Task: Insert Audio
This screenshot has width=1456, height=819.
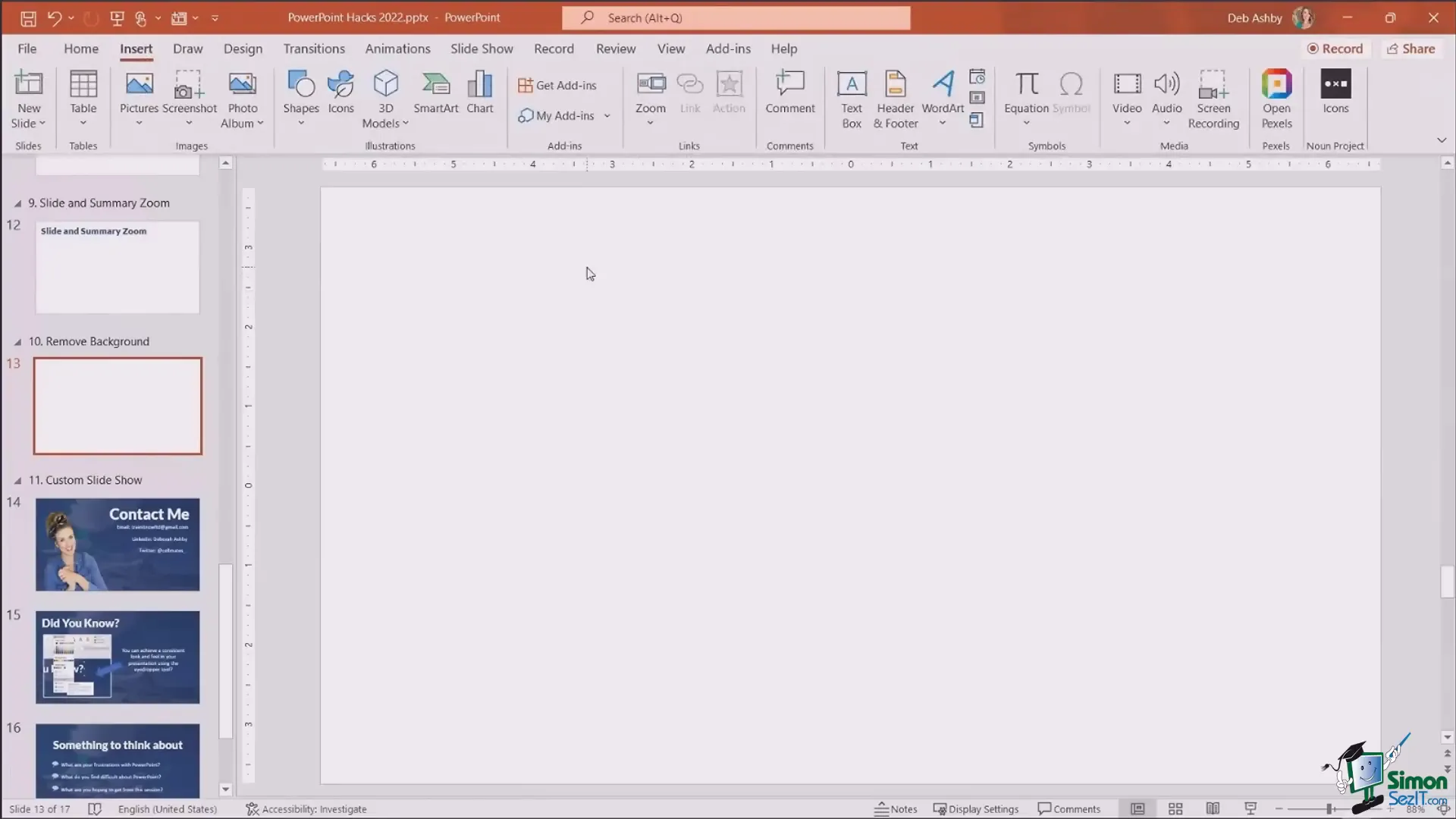Action: (1167, 100)
